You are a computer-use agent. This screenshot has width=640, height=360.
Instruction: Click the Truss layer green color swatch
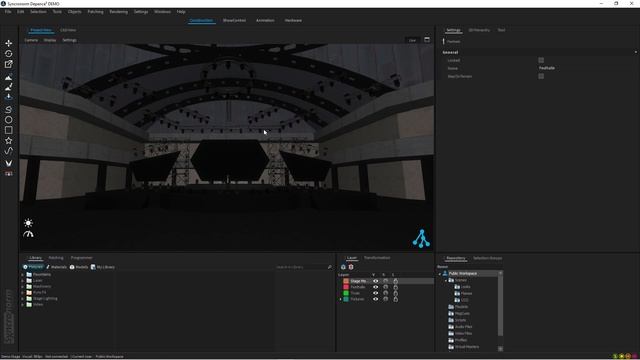click(x=346, y=293)
